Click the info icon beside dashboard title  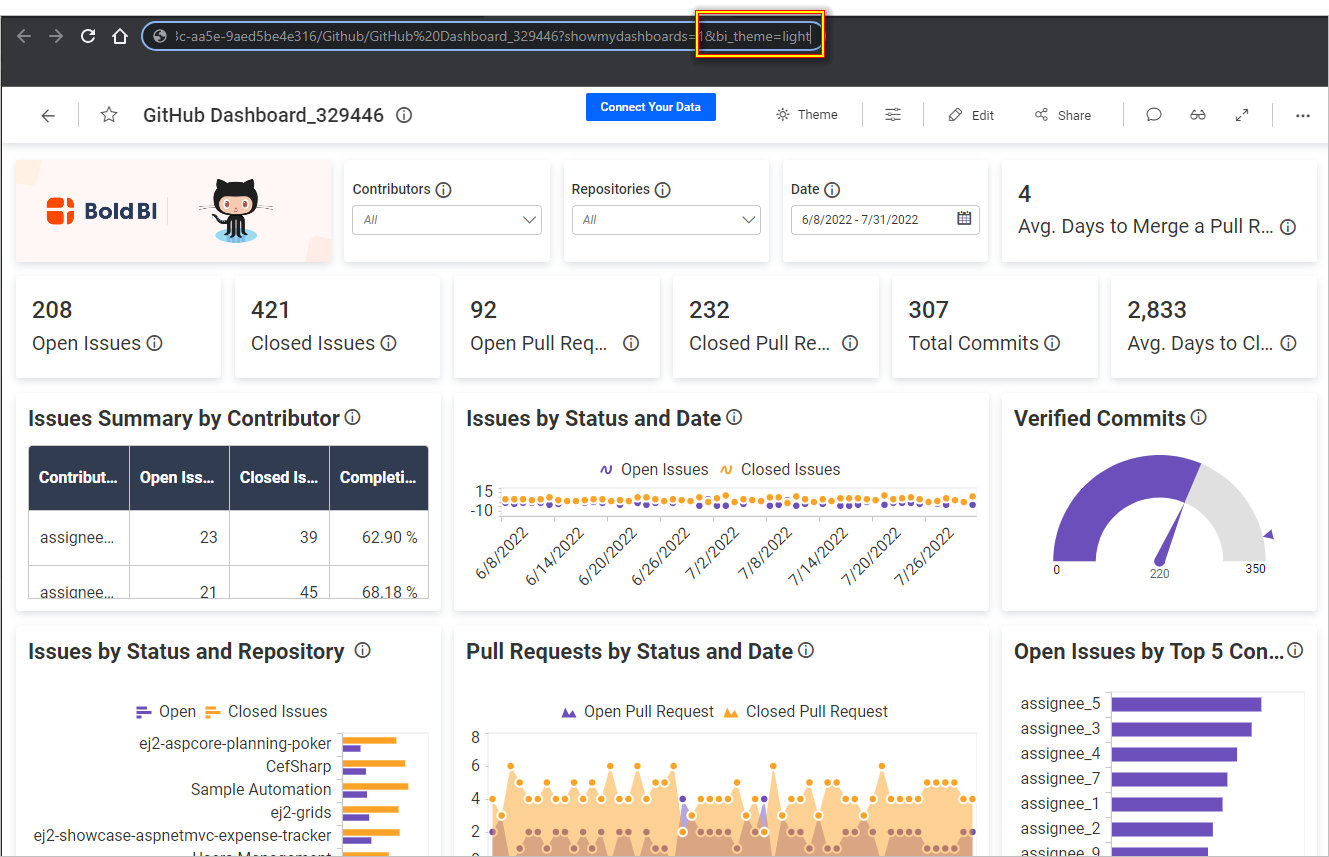coord(404,115)
